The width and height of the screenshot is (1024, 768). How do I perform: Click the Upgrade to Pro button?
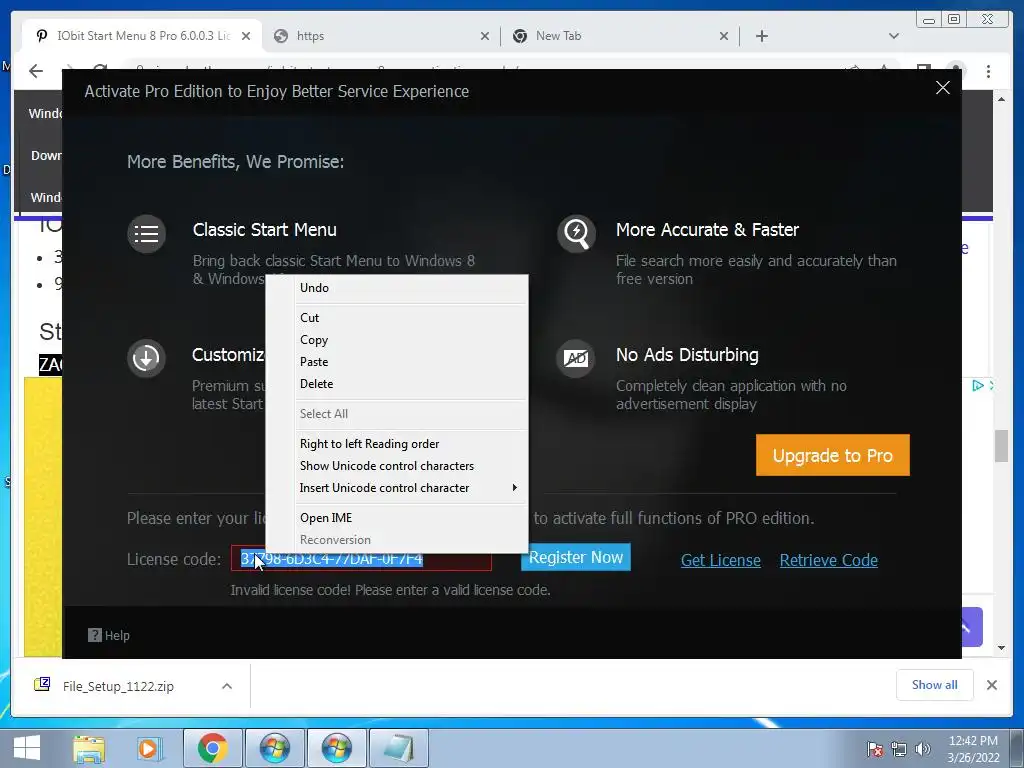point(832,455)
